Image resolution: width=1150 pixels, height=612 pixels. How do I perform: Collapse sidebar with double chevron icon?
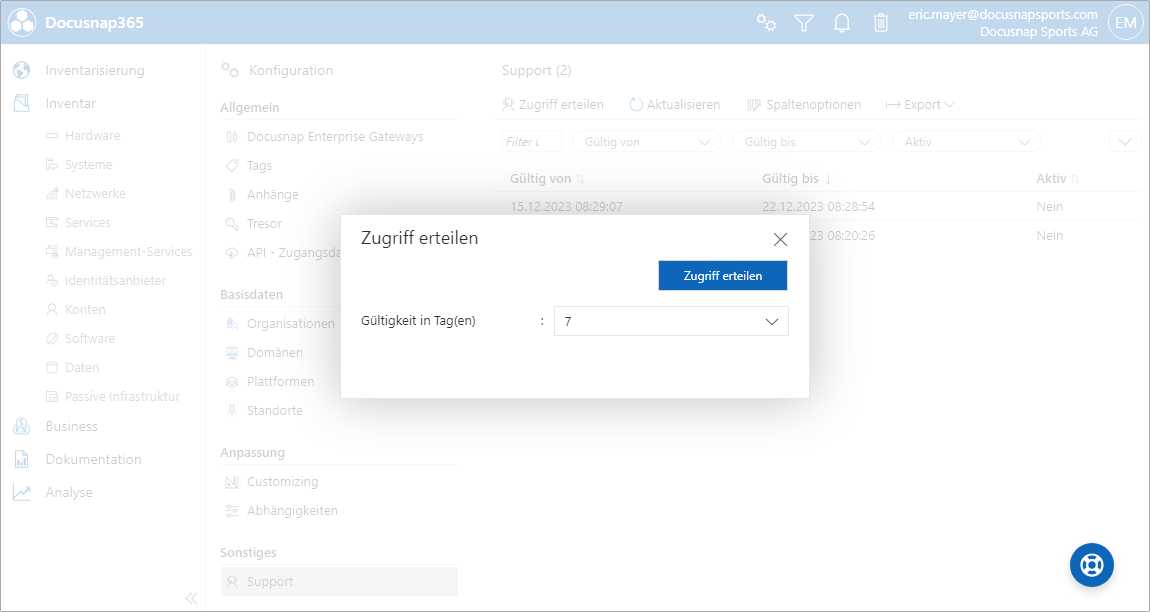[x=191, y=598]
